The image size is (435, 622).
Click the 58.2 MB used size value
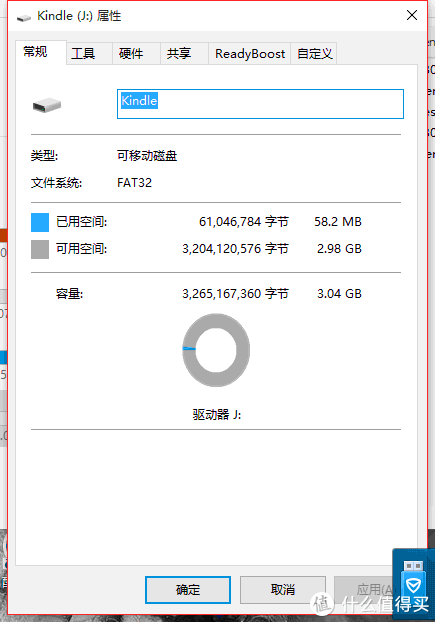click(x=338, y=222)
